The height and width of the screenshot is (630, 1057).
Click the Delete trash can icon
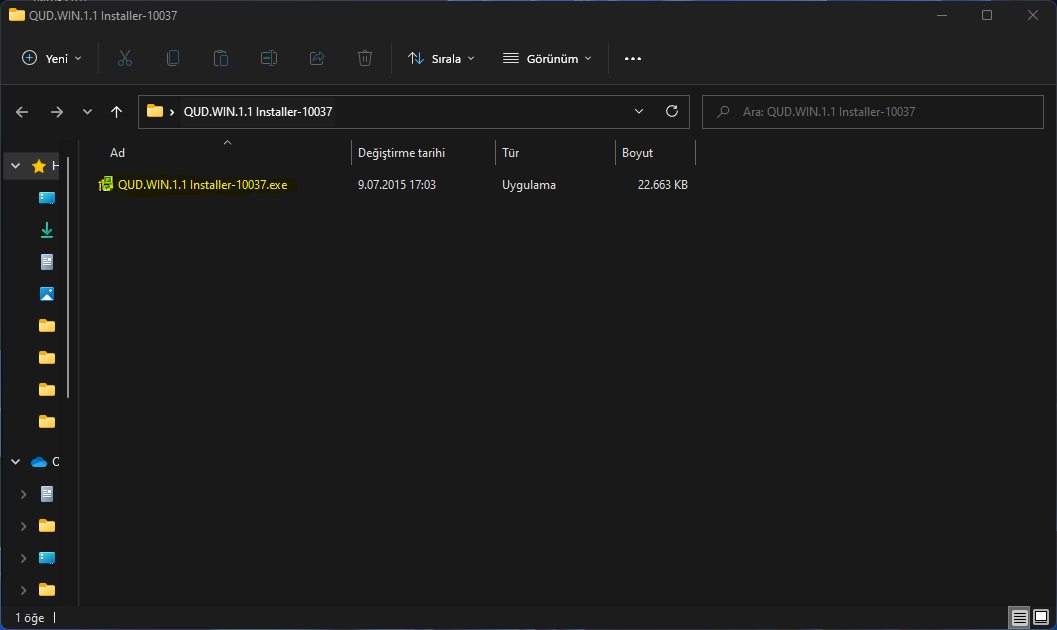coord(365,59)
